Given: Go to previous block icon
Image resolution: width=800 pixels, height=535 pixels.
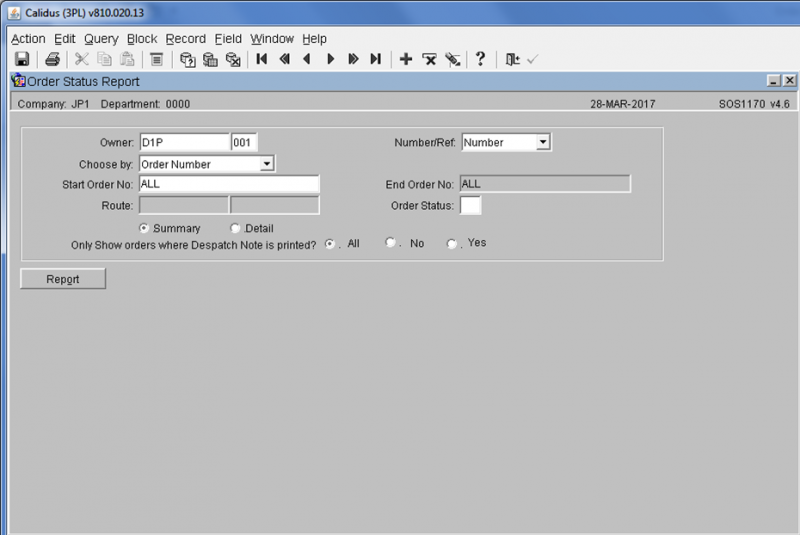Looking at the screenshot, I should (285, 59).
